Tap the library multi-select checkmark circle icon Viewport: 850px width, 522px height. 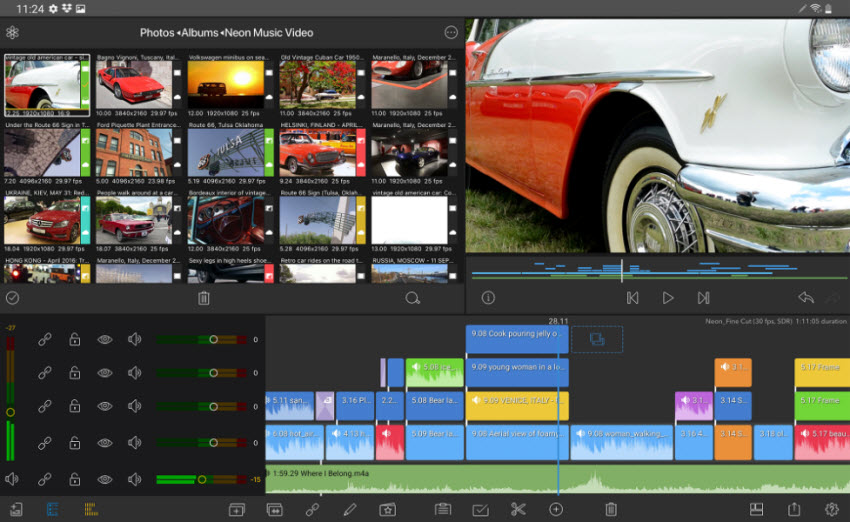[x=12, y=298]
